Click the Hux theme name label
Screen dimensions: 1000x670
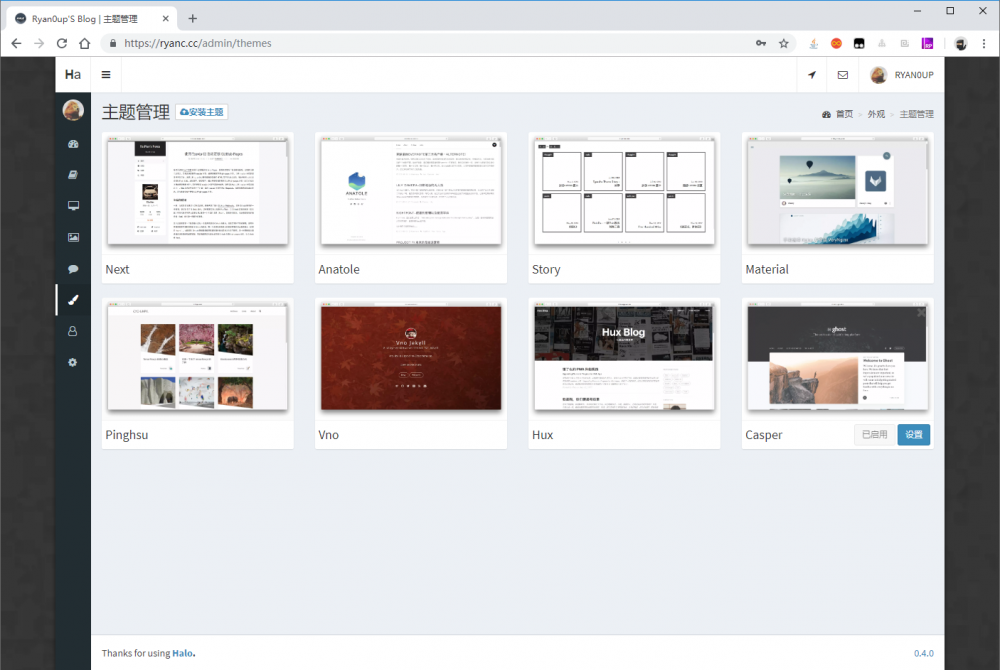(x=542, y=435)
